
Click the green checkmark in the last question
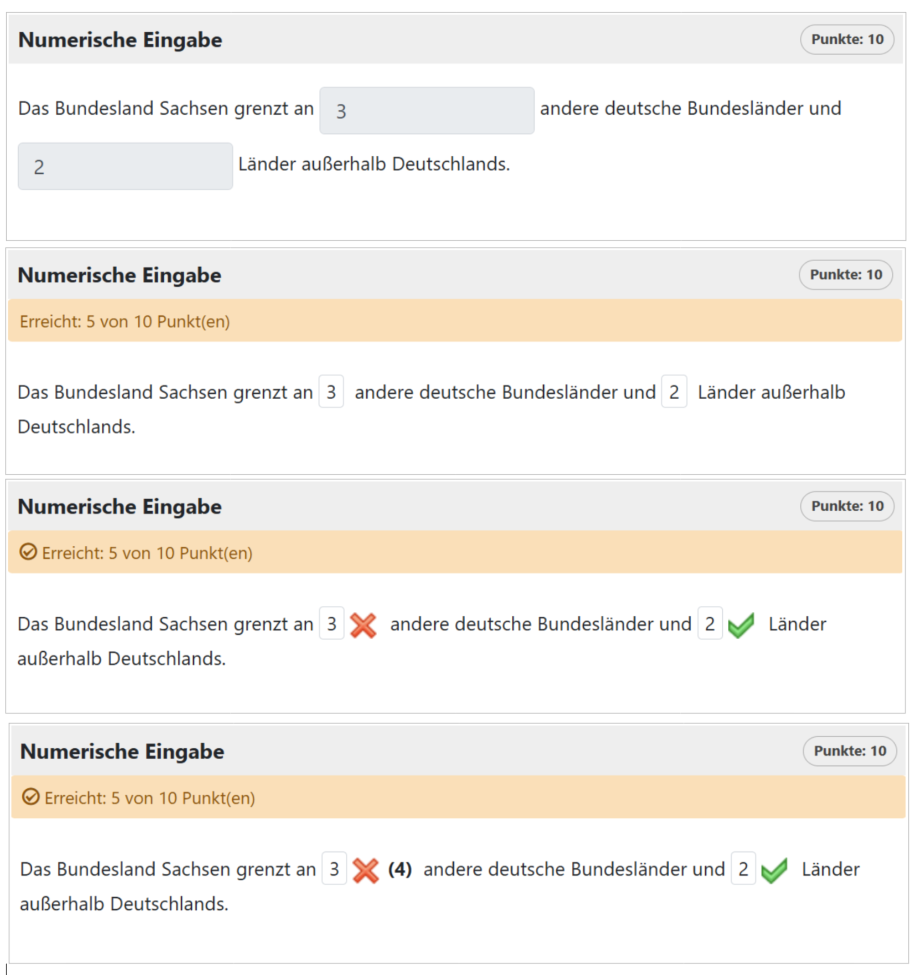coord(774,869)
